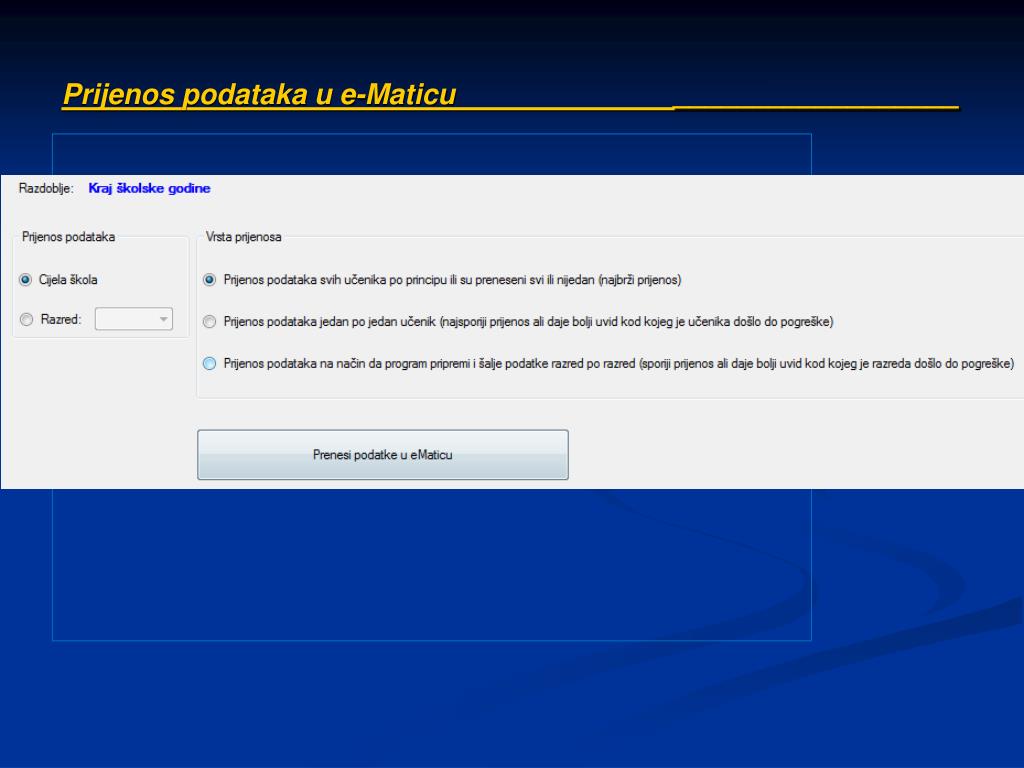This screenshot has height=768, width=1024.
Task: Click the Razdoblje: label
Action: [46, 189]
